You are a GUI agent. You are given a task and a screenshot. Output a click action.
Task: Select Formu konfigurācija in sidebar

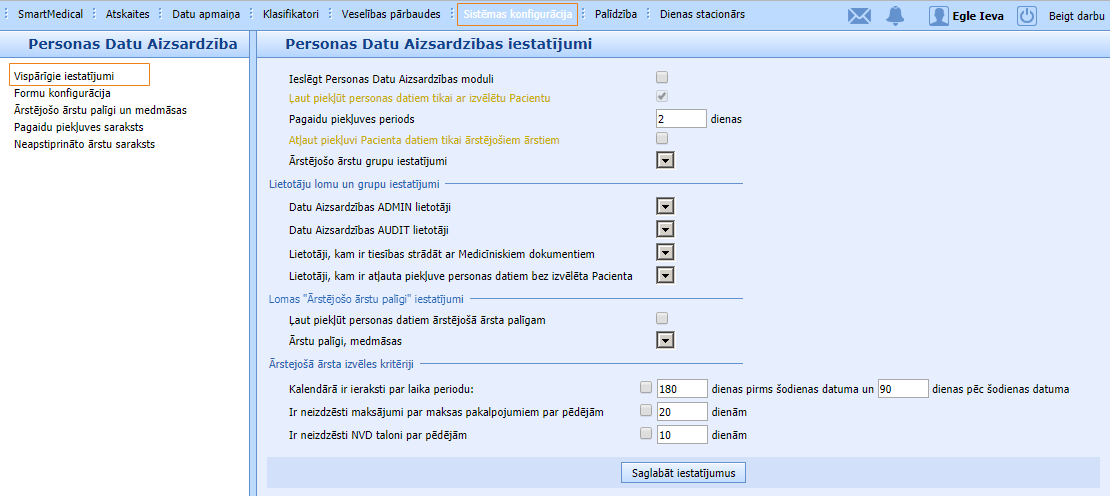62,93
